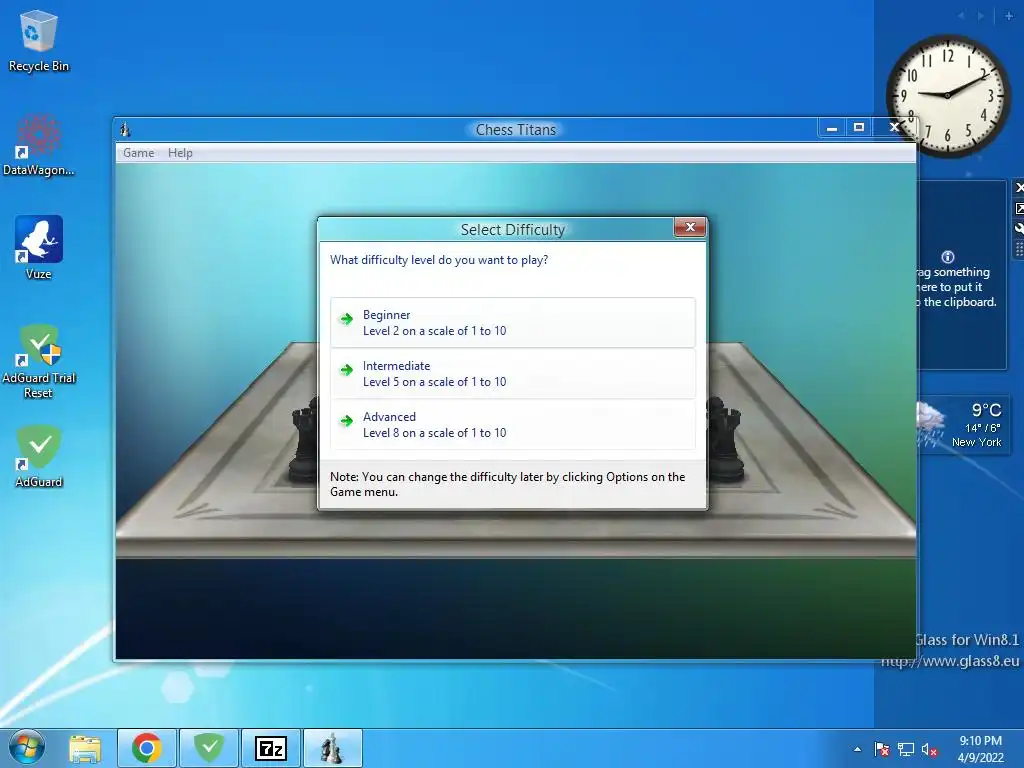This screenshot has height=768, width=1024.
Task: Open the Game menu
Action: coord(138,153)
